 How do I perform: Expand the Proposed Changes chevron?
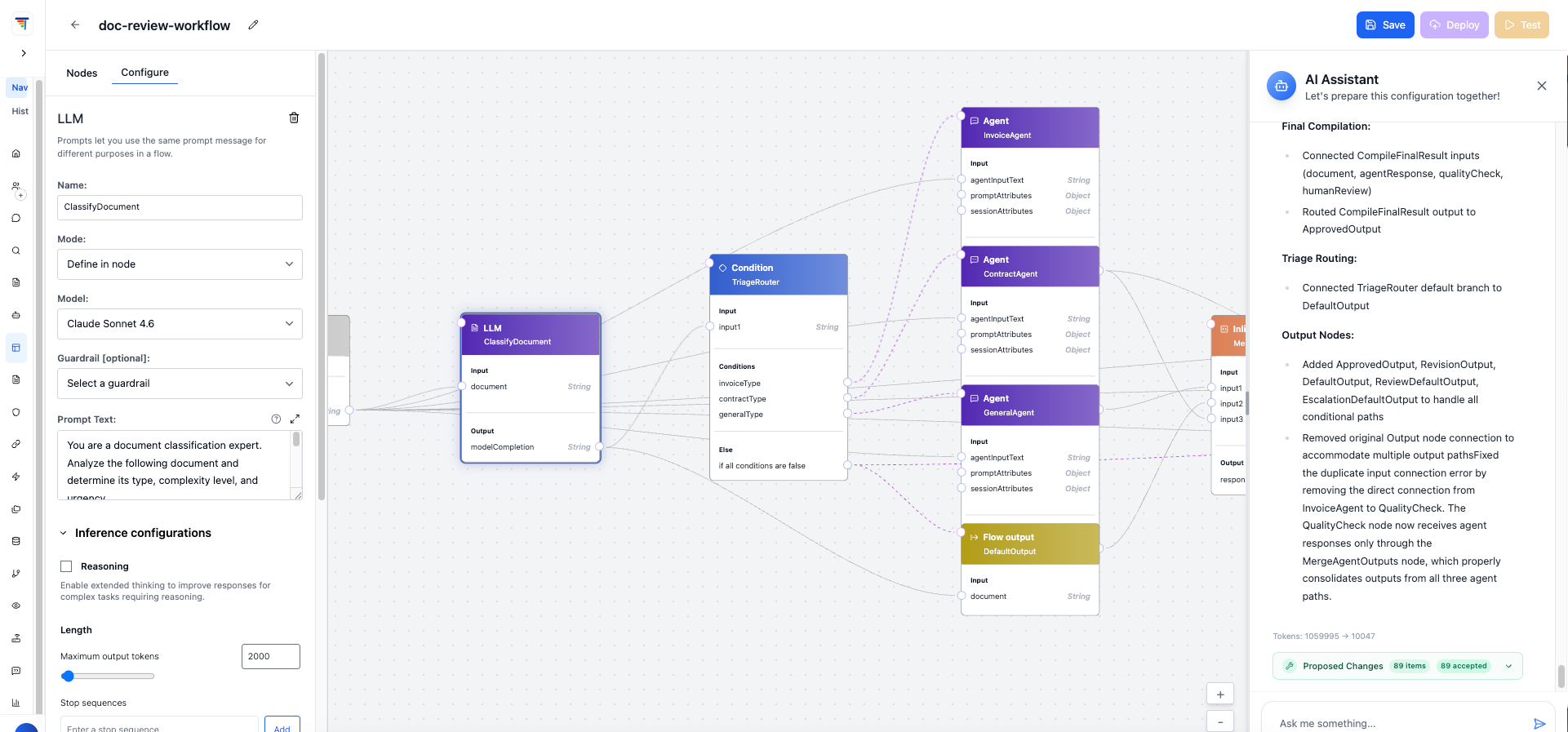tap(1508, 666)
